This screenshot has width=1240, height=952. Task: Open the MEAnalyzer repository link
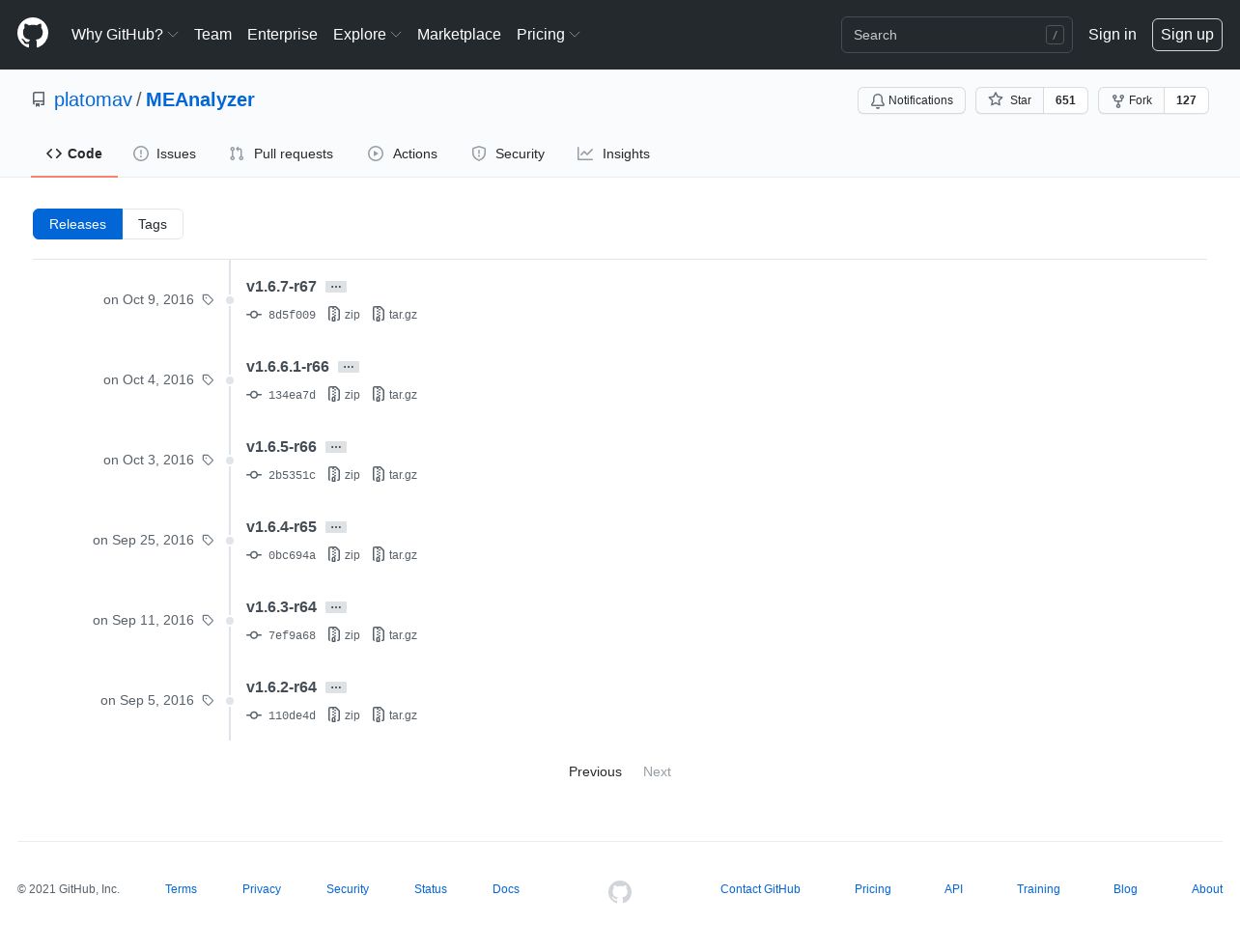(200, 99)
